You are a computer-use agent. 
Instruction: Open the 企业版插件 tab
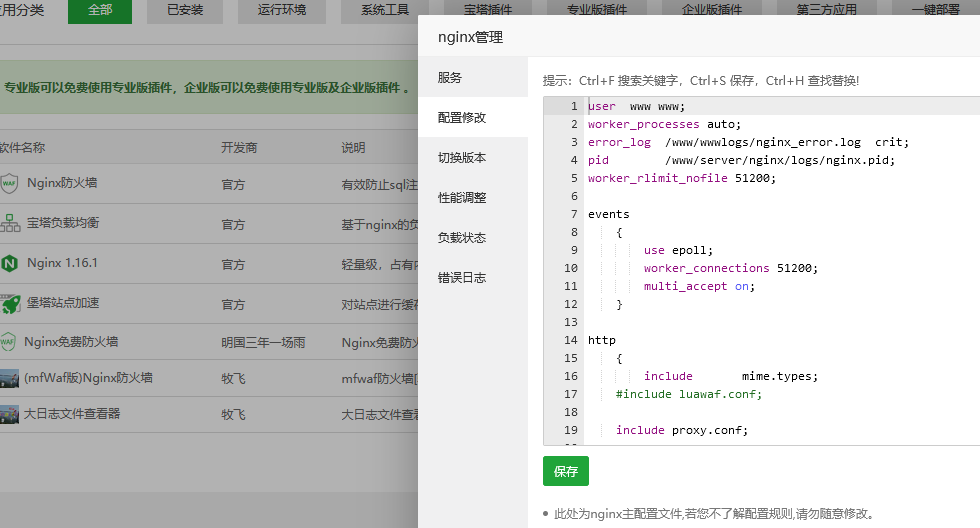click(712, 8)
